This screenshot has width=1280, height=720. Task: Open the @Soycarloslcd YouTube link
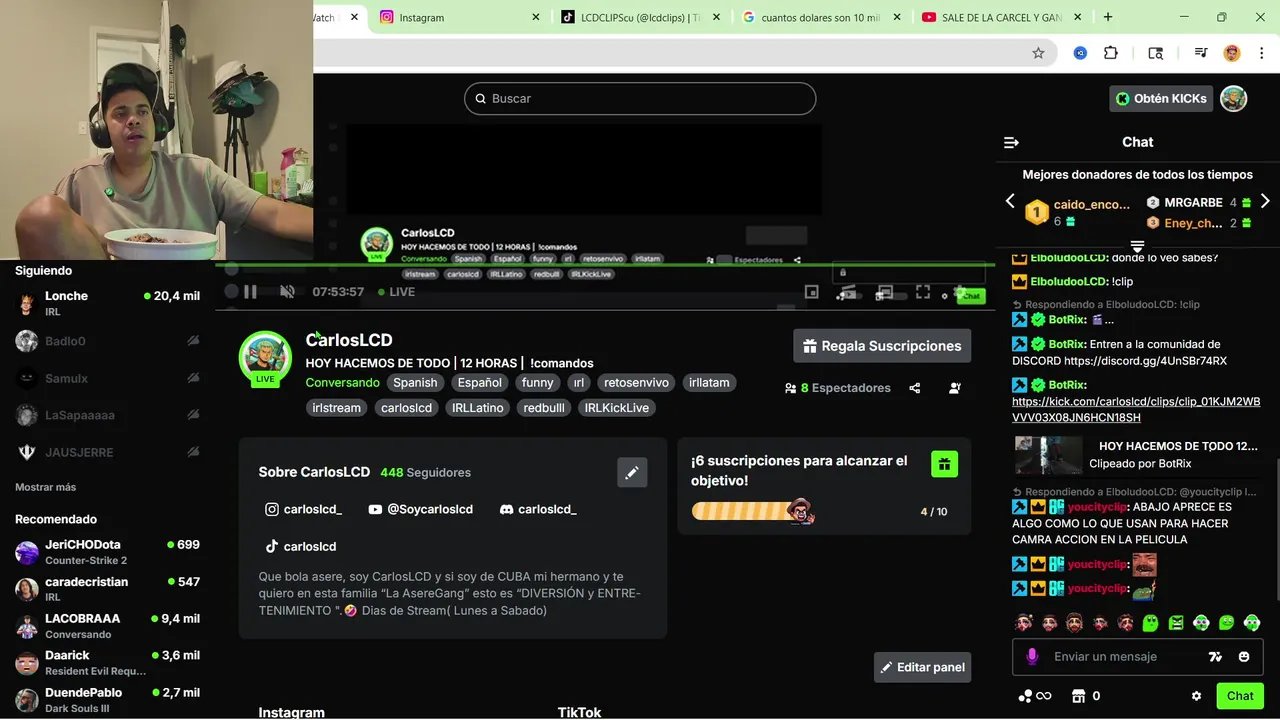(420, 509)
